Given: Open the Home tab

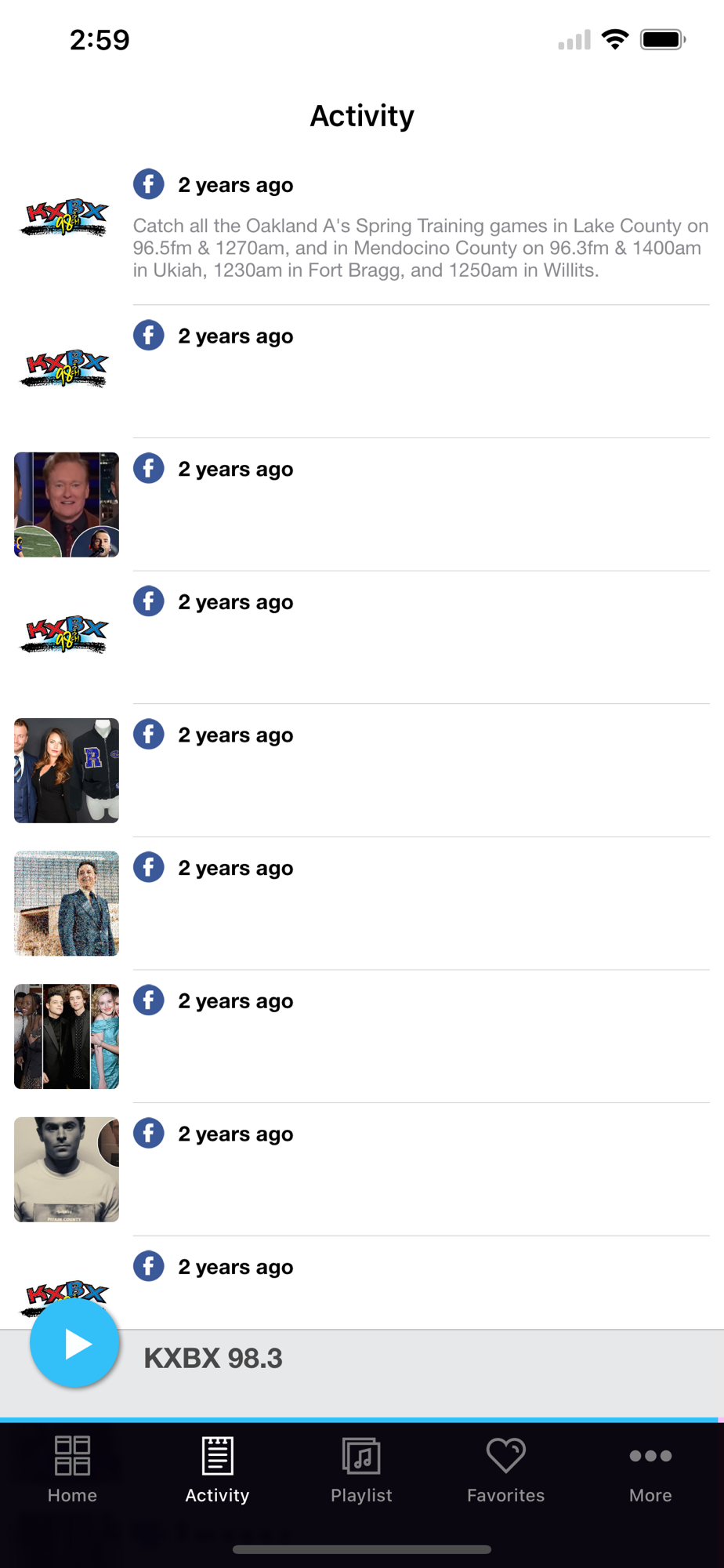Looking at the screenshot, I should click(x=72, y=1469).
